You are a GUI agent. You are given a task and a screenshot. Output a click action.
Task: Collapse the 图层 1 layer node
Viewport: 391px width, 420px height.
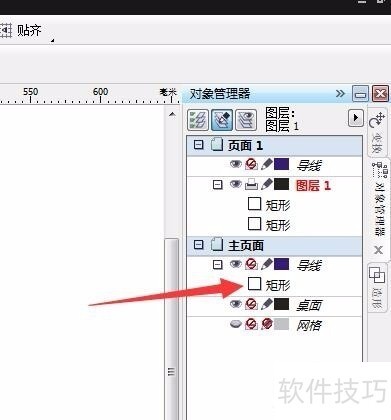(217, 185)
